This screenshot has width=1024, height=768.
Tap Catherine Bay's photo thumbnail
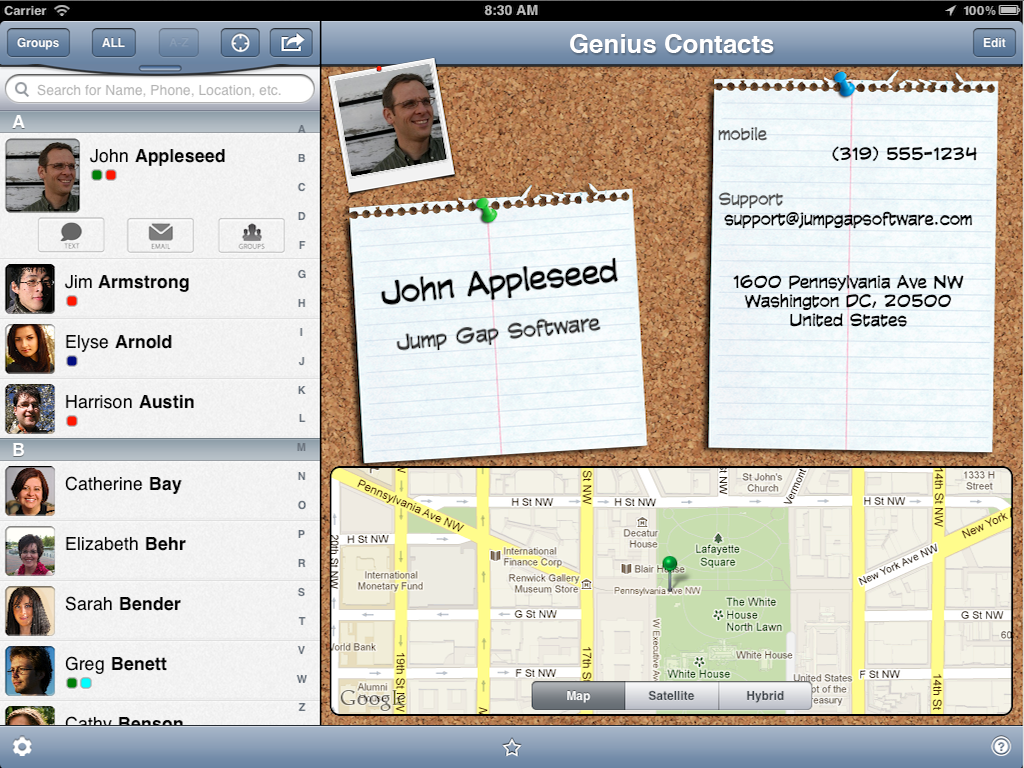[x=30, y=491]
